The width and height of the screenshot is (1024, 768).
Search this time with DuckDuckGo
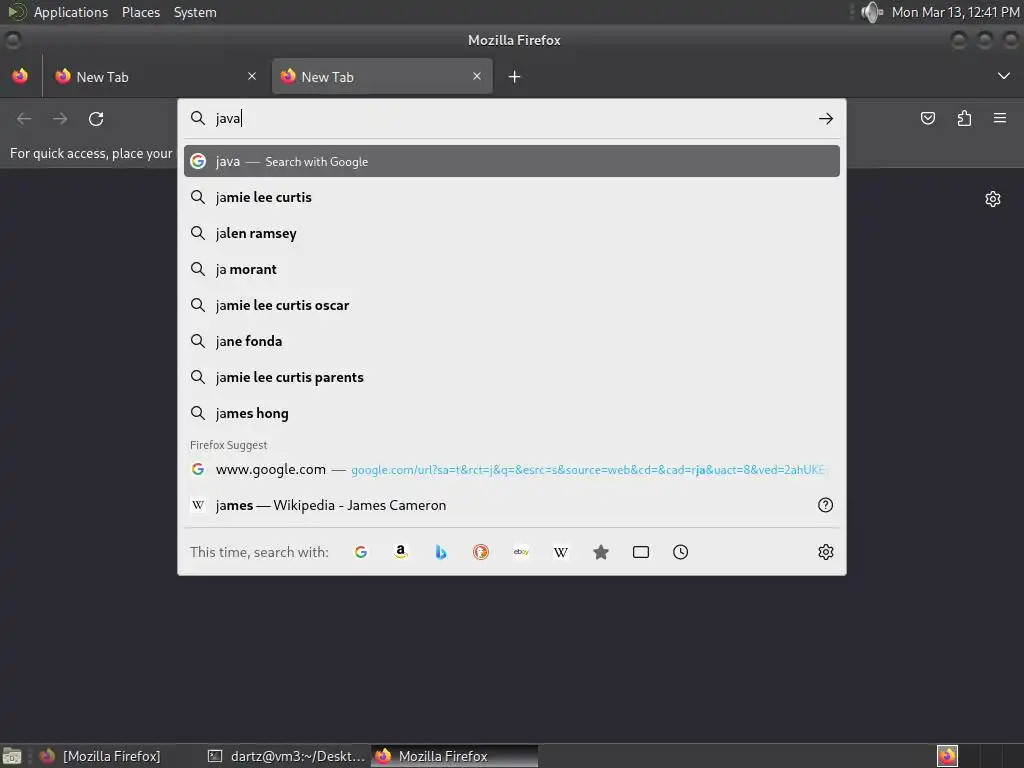(x=481, y=552)
